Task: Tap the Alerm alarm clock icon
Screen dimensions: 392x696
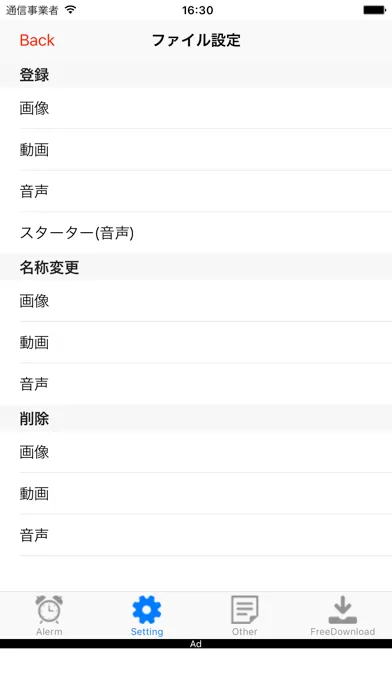Action: [x=49, y=609]
